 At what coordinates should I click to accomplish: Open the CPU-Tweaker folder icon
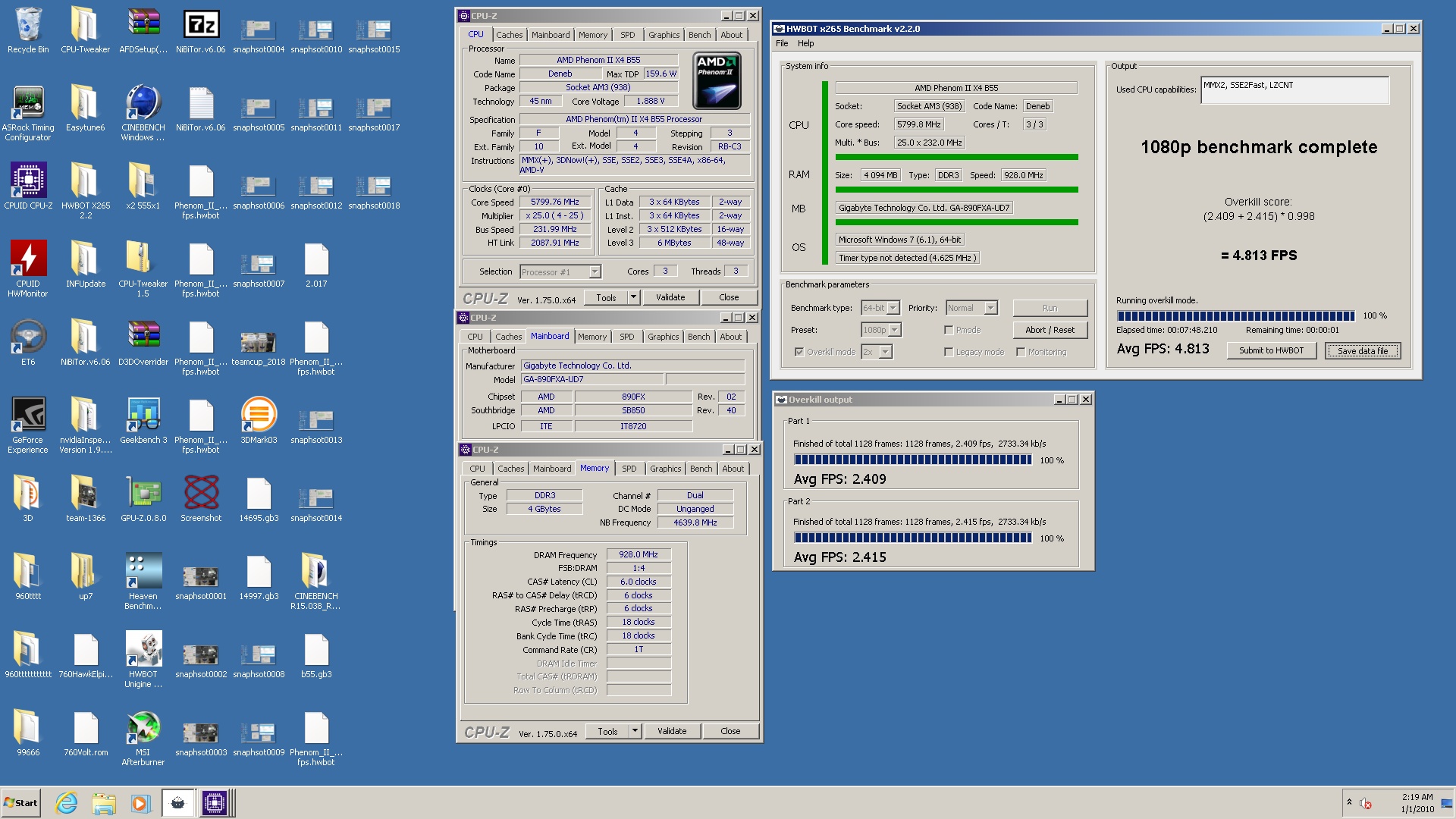click(85, 30)
